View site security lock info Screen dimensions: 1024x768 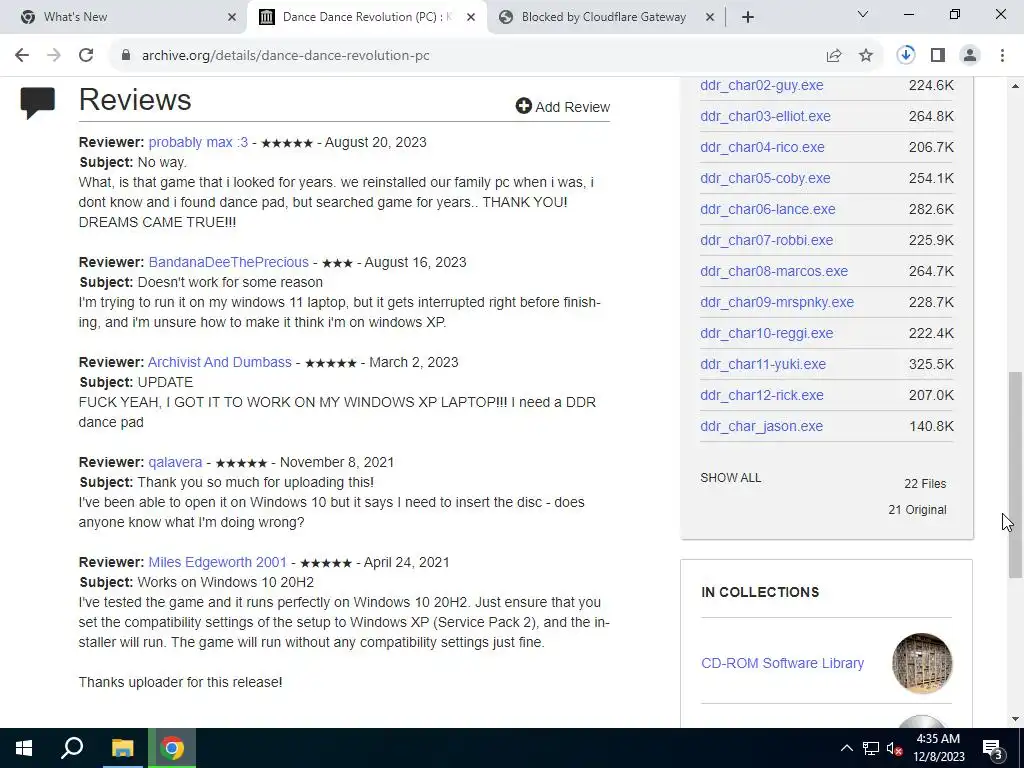(x=126, y=56)
